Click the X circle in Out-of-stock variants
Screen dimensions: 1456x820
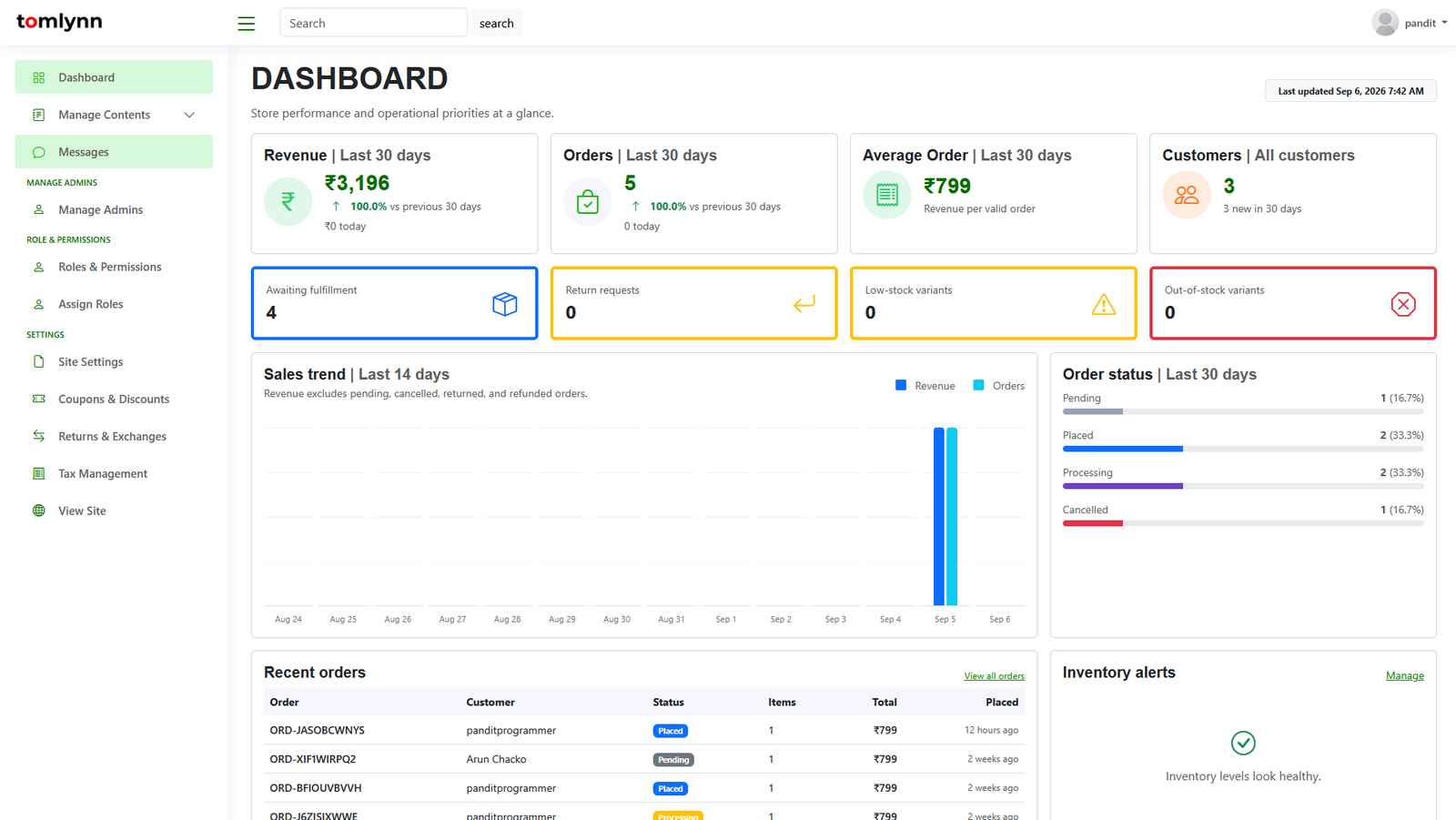[1403, 304]
